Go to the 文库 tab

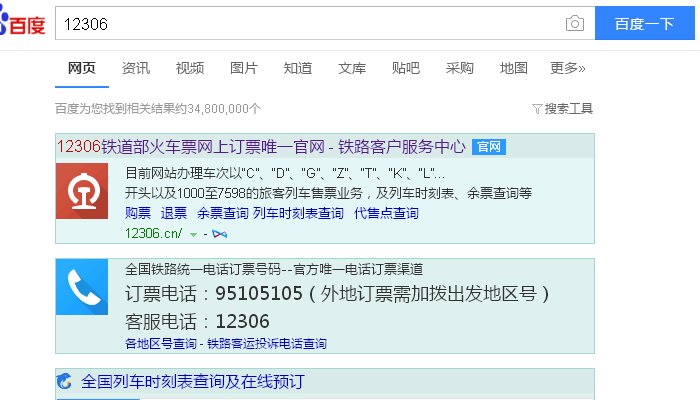tap(352, 68)
